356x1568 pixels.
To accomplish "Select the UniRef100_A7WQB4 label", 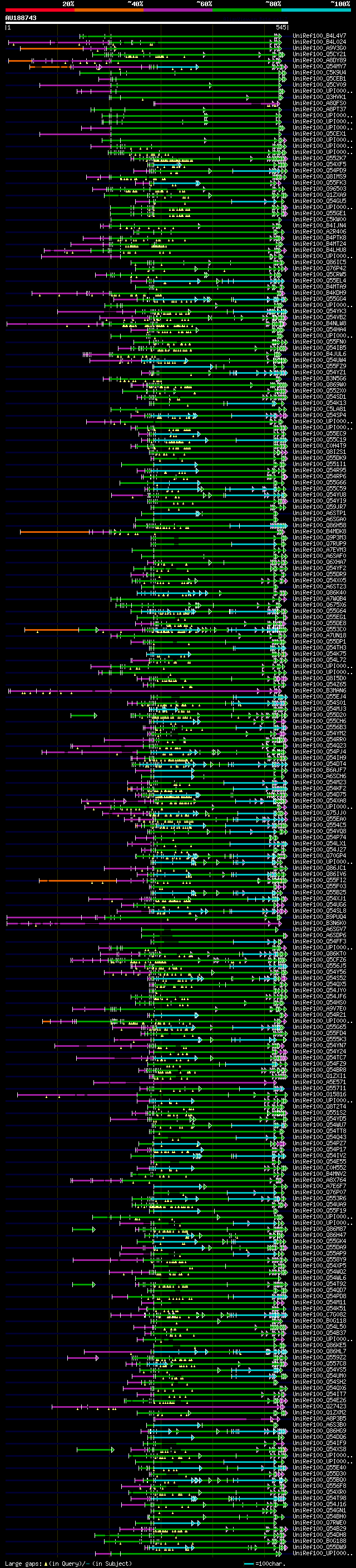I will click(319, 598).
